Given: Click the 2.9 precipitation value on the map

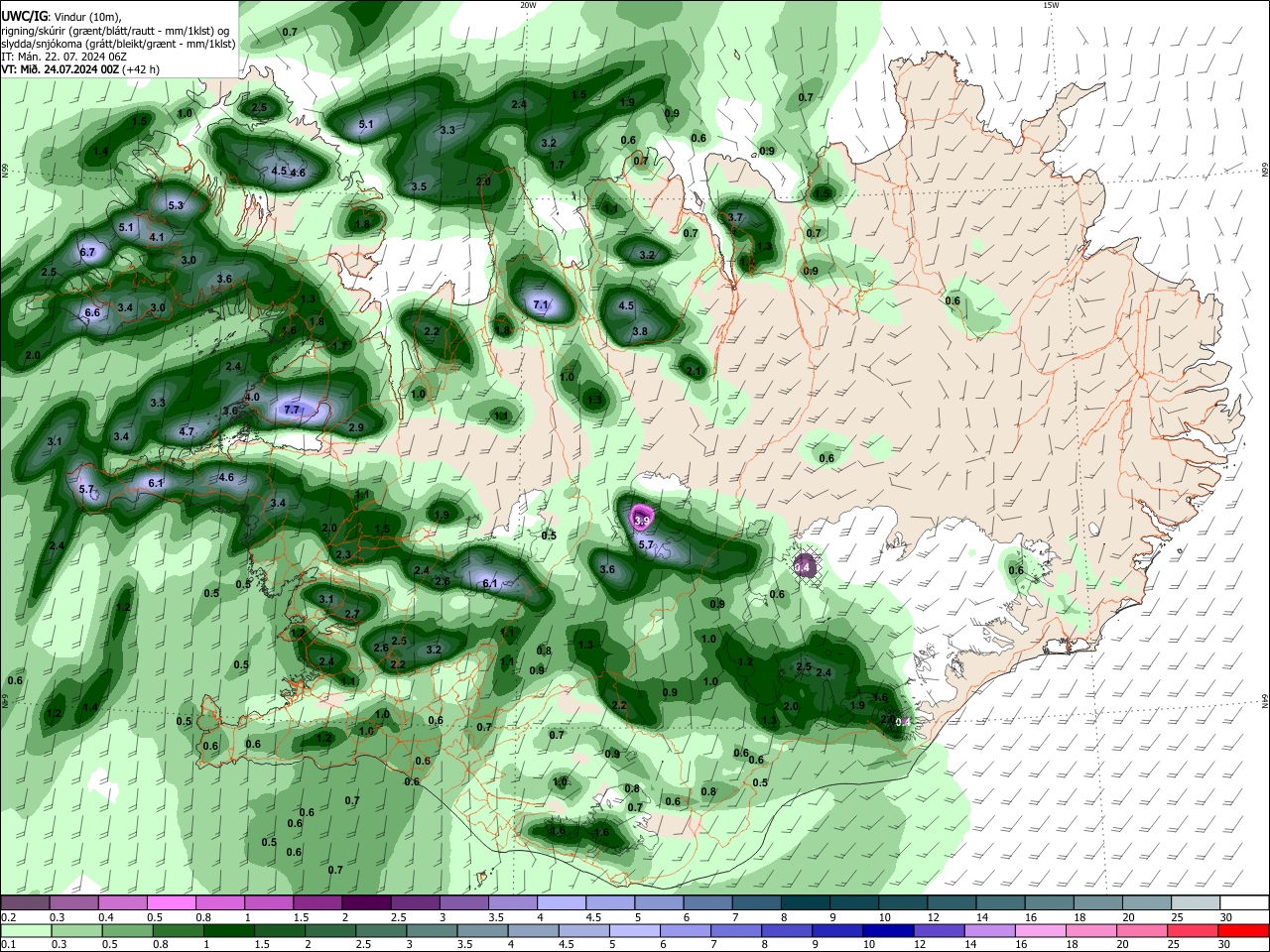Looking at the screenshot, I should click(356, 427).
